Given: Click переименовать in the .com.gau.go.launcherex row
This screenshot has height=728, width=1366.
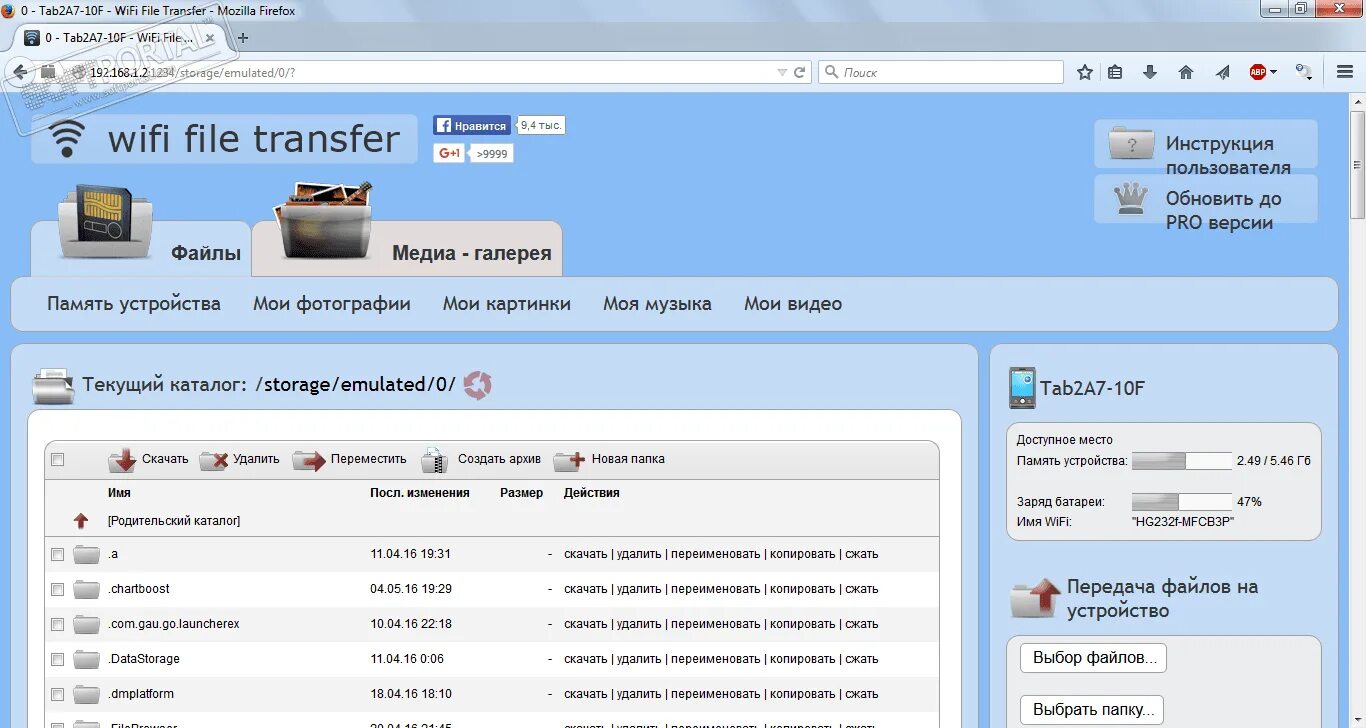Looking at the screenshot, I should pyautogui.click(x=716, y=624).
